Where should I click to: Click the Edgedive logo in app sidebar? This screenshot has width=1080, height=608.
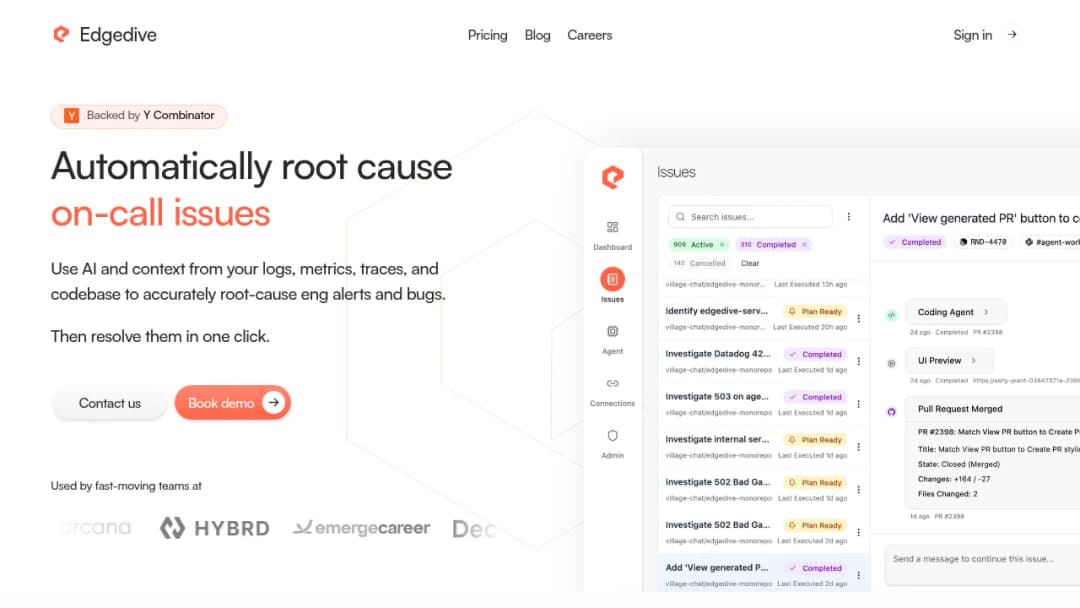(x=612, y=177)
